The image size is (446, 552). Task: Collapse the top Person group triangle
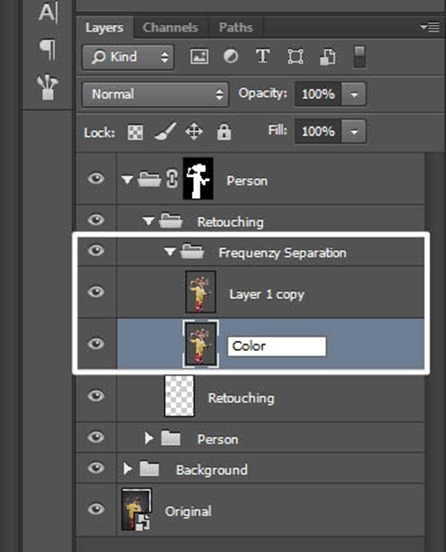coord(127,180)
